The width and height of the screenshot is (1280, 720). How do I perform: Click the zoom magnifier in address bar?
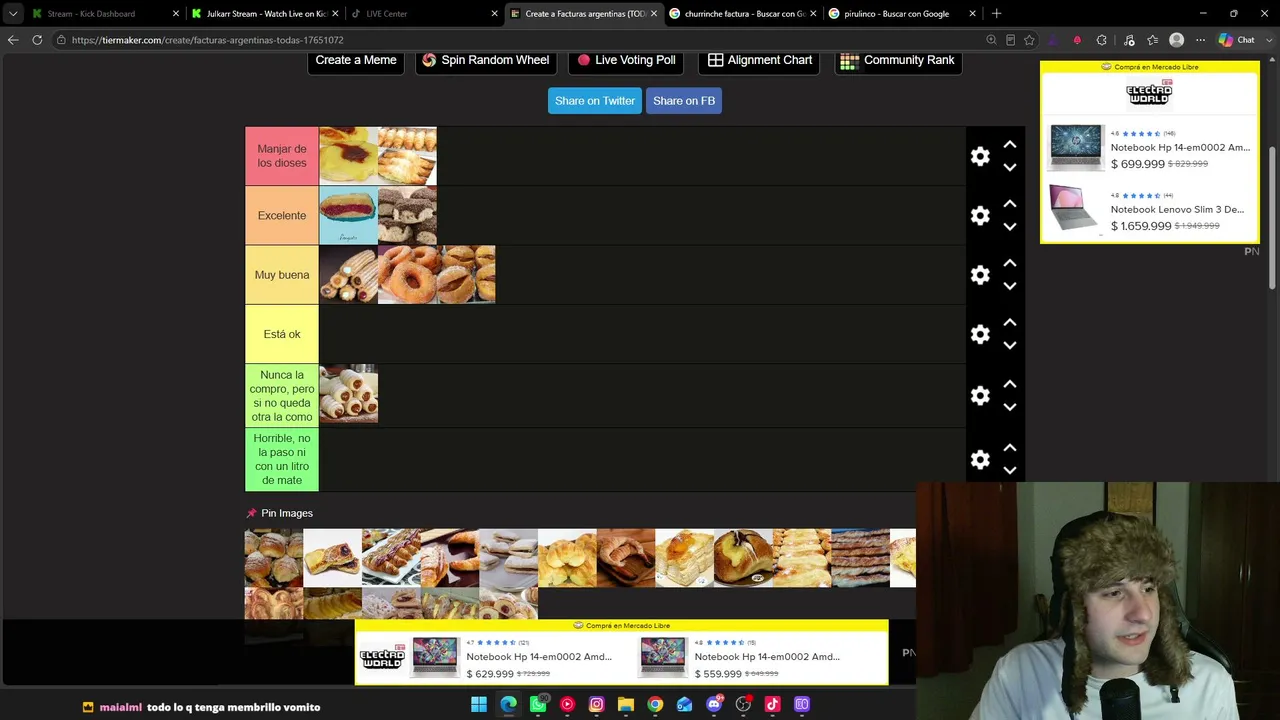(991, 40)
